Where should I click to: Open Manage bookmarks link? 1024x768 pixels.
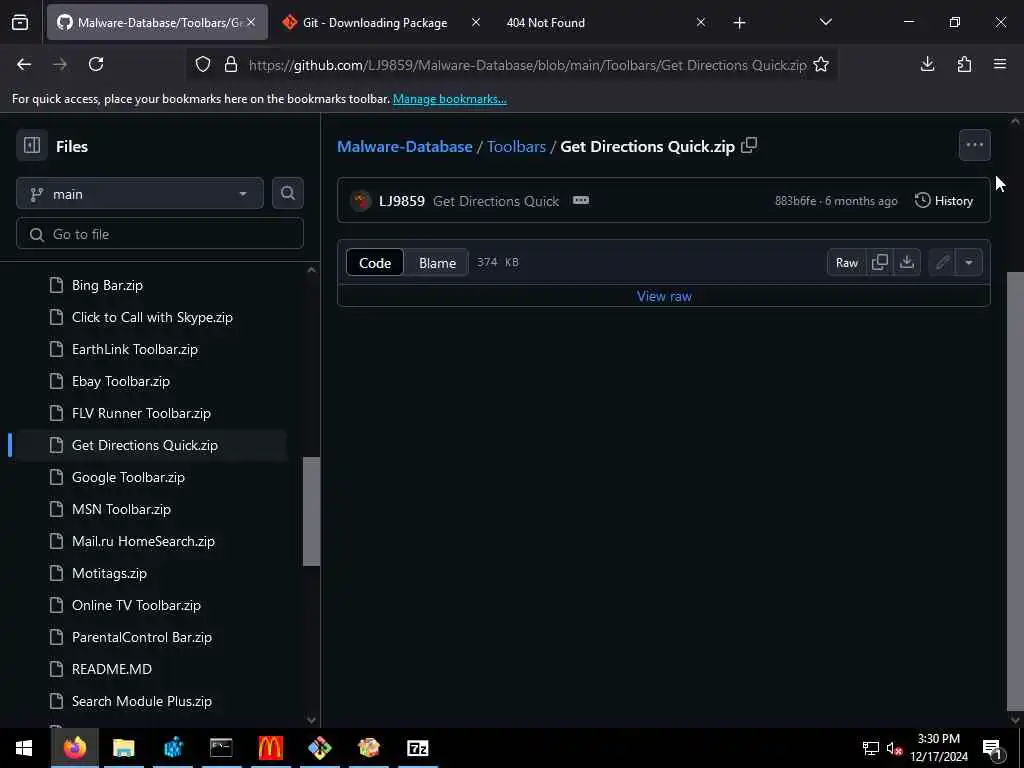(x=449, y=99)
